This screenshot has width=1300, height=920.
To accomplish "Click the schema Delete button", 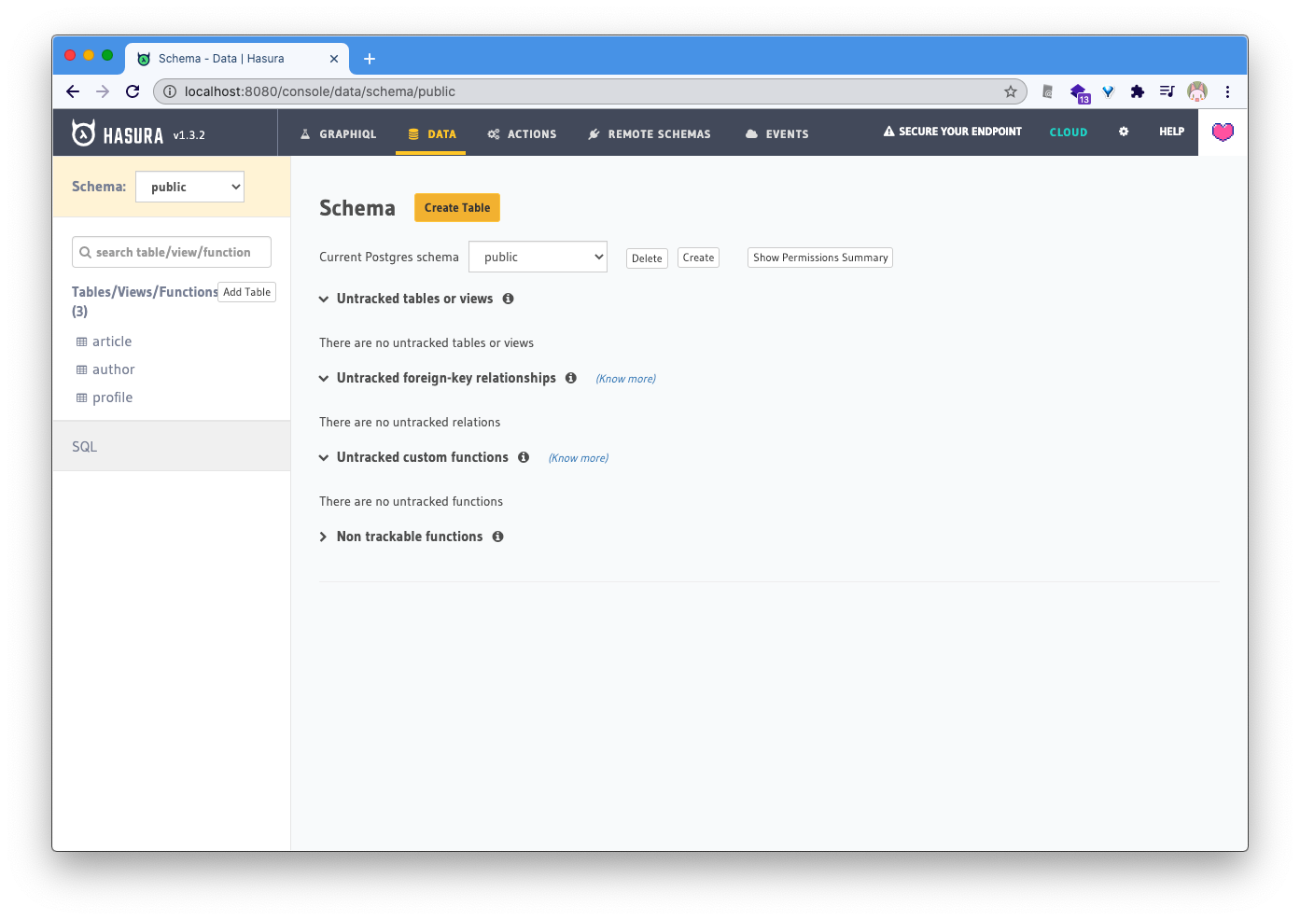I will (x=647, y=258).
